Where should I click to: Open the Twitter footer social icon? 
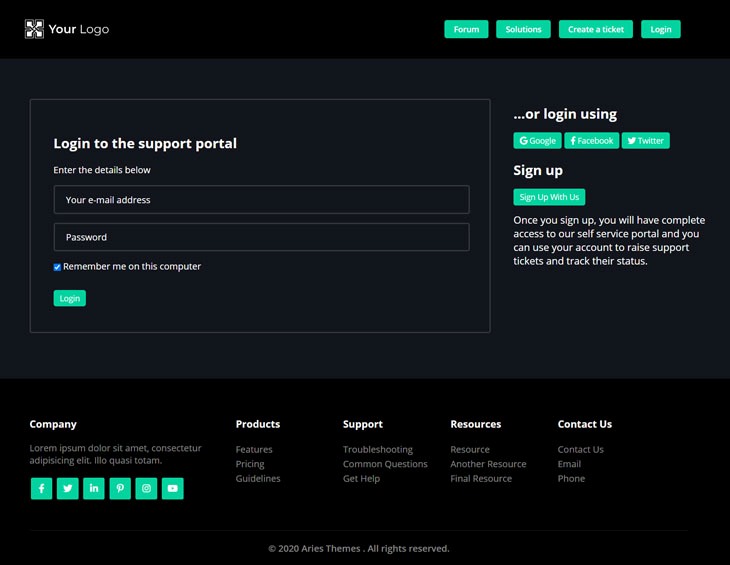(x=67, y=488)
